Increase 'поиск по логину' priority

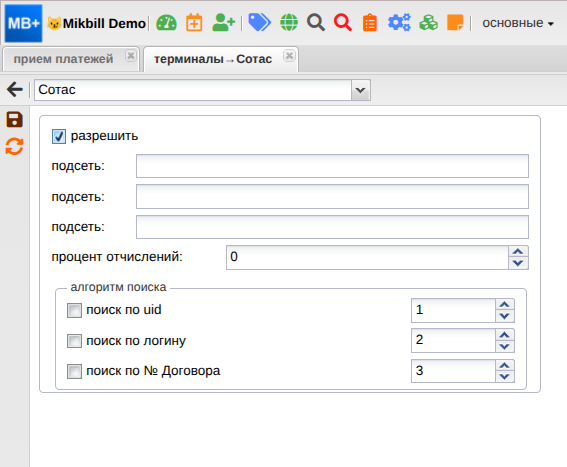coord(504,335)
